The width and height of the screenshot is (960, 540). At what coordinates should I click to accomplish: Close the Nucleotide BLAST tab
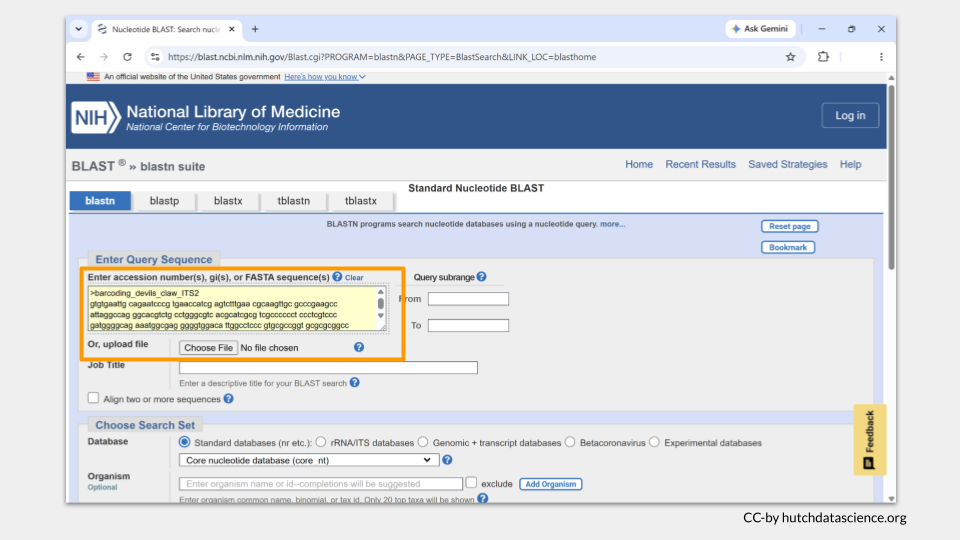(x=231, y=29)
